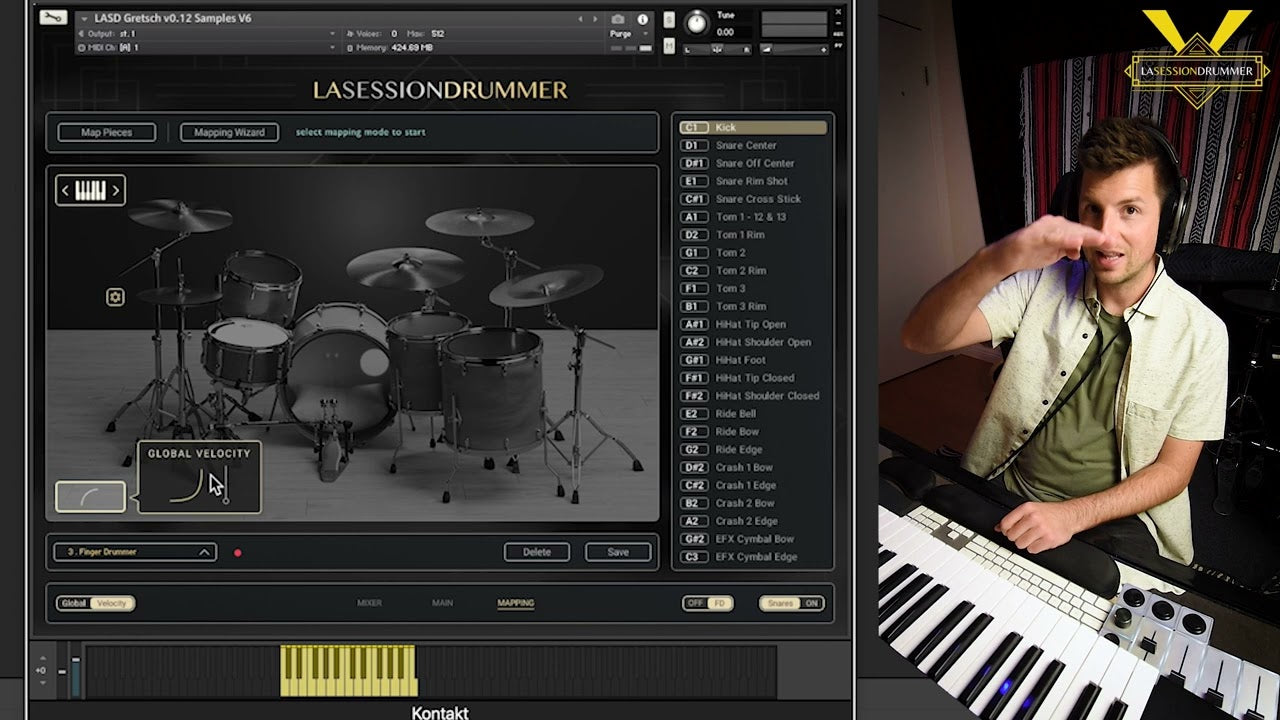Select Tom 1 - 12 & 13 row
This screenshot has height=720, width=1280.
point(753,217)
